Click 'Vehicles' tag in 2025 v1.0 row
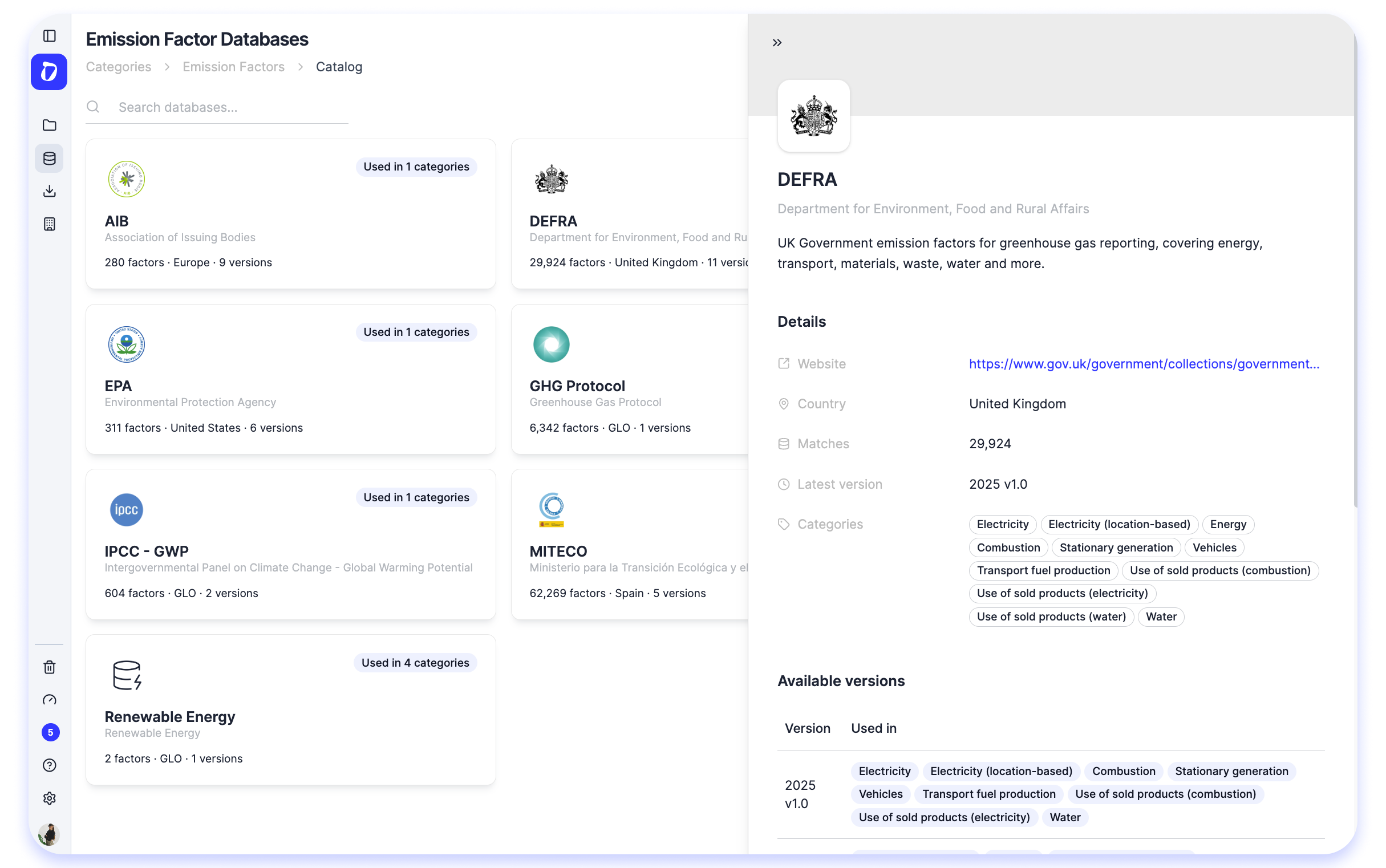The height and width of the screenshot is (868, 1386). (881, 794)
